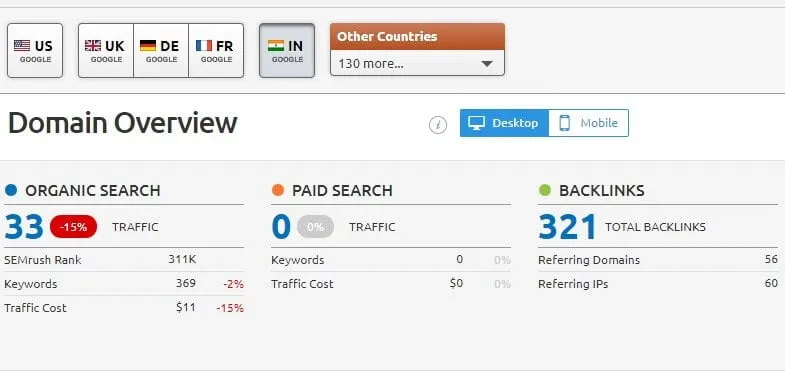Click the US flag icon

22,46
